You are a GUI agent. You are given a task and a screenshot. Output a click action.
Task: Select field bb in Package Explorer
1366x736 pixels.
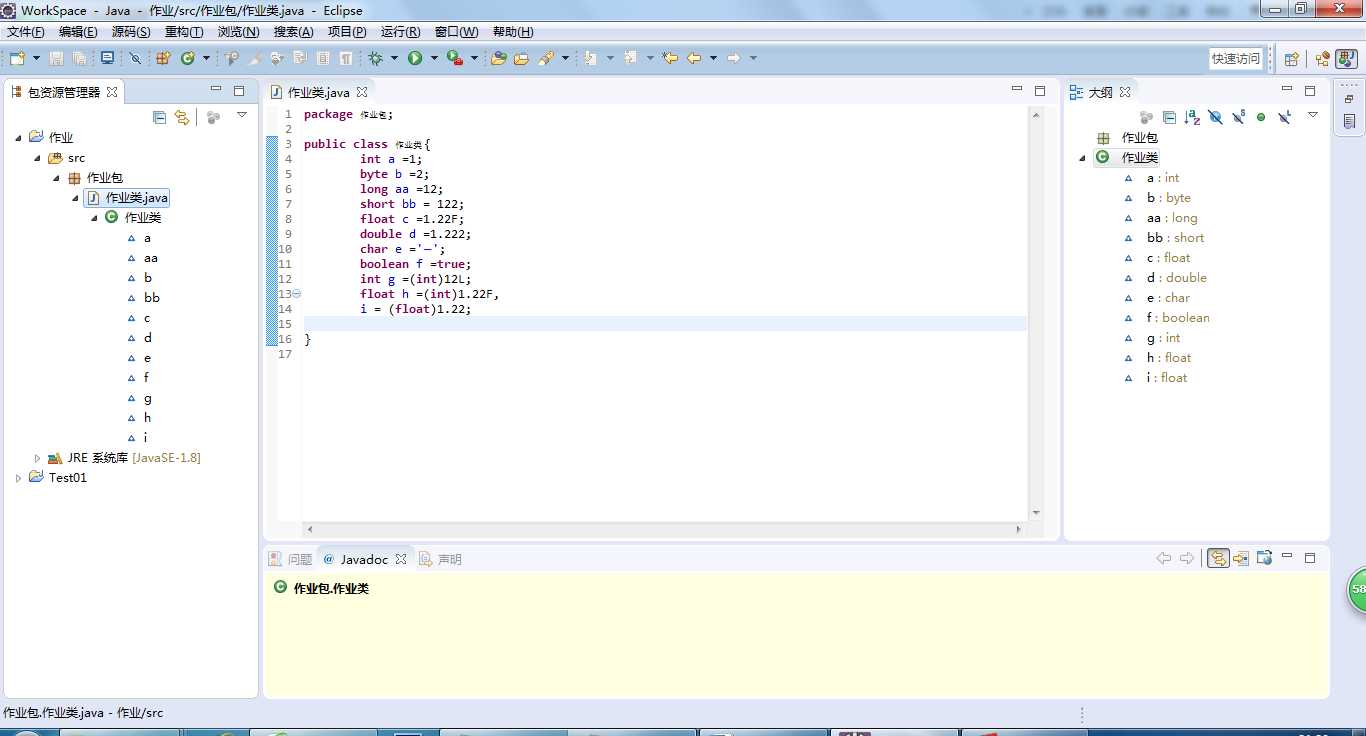[151, 298]
